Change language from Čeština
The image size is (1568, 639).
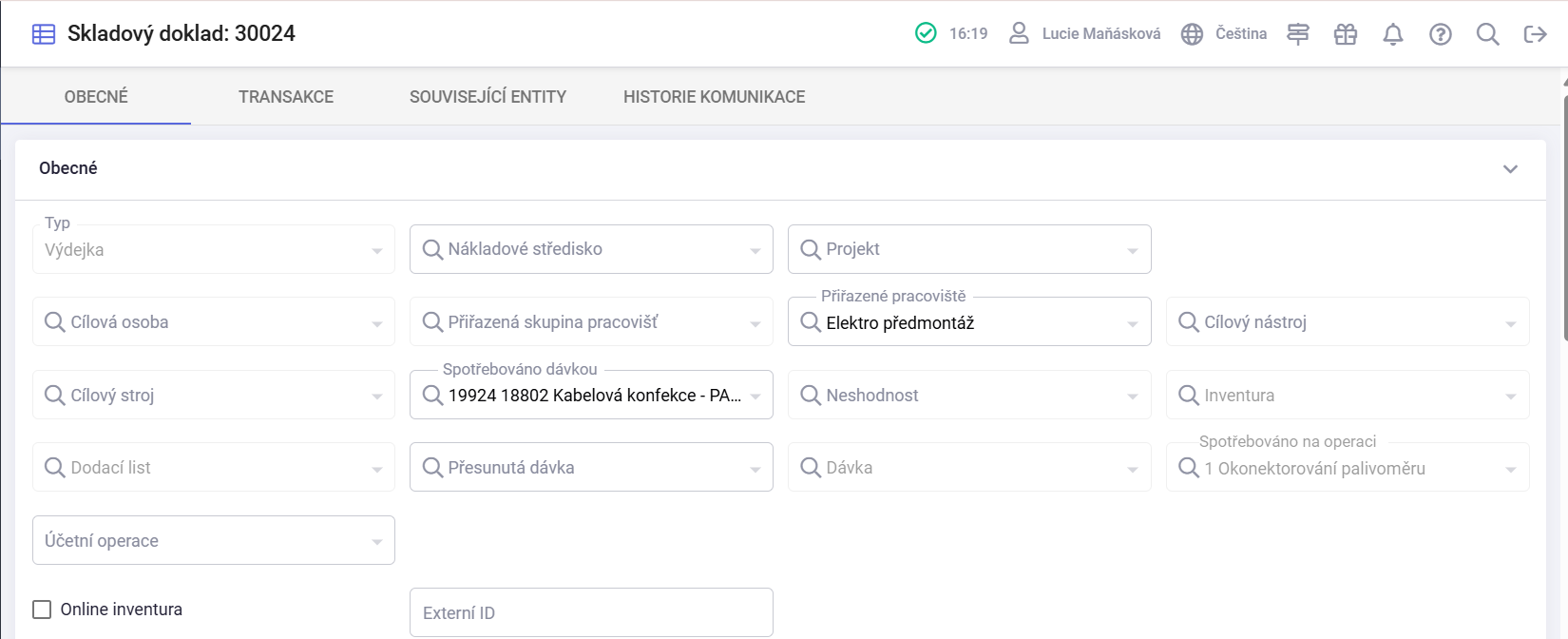(1241, 34)
